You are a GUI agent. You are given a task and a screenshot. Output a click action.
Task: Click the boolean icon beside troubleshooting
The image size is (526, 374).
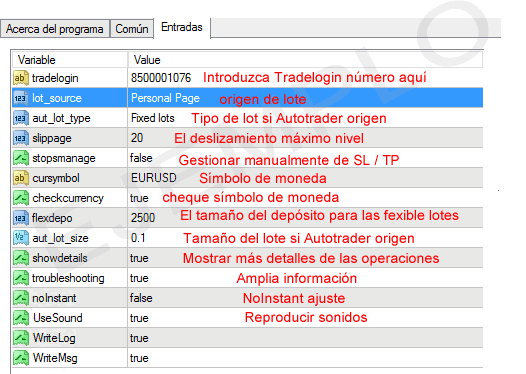pyautogui.click(x=21, y=278)
